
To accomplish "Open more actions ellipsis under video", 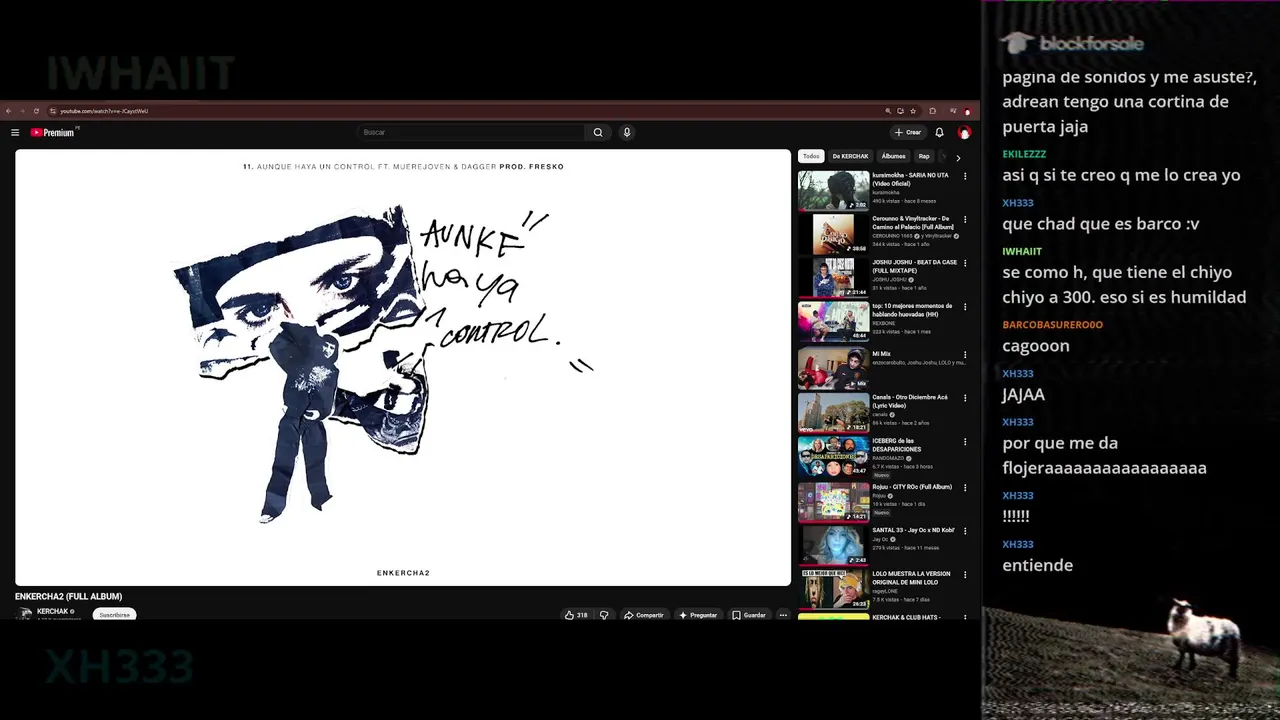I will click(783, 615).
